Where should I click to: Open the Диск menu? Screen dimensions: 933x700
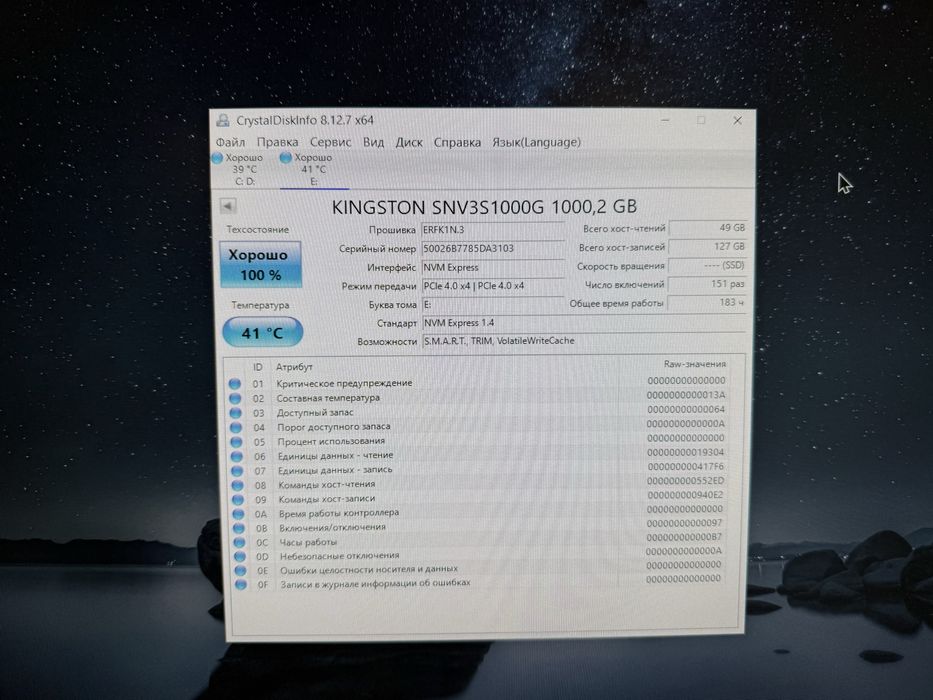[x=409, y=142]
